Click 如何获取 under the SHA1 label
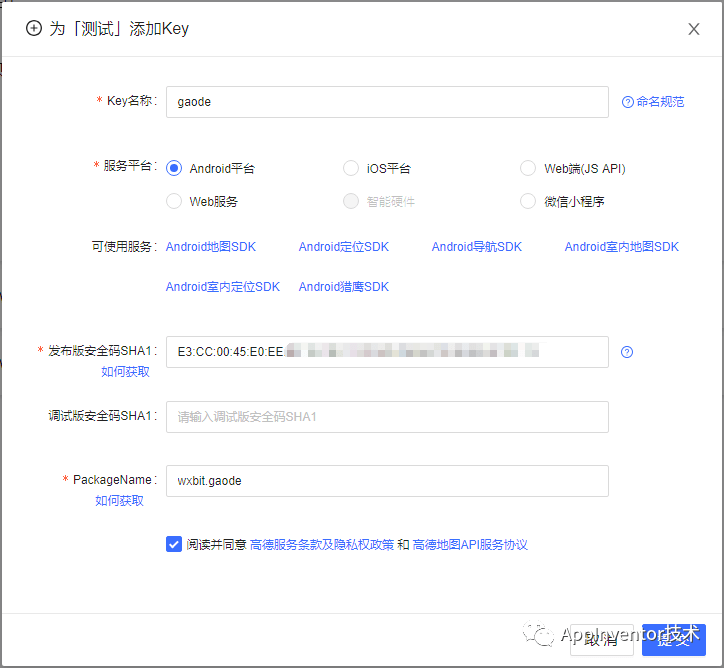 click(125, 372)
